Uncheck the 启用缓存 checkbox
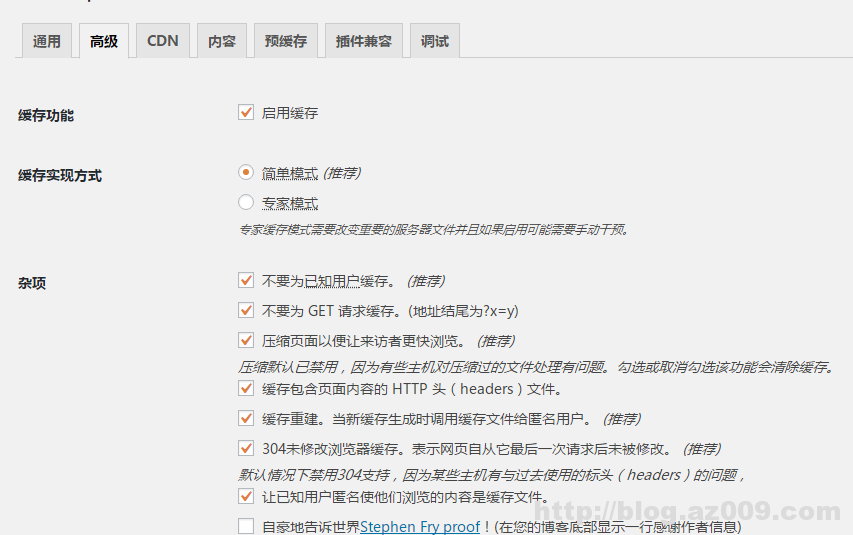Screen dimensions: 853x535 (246, 113)
